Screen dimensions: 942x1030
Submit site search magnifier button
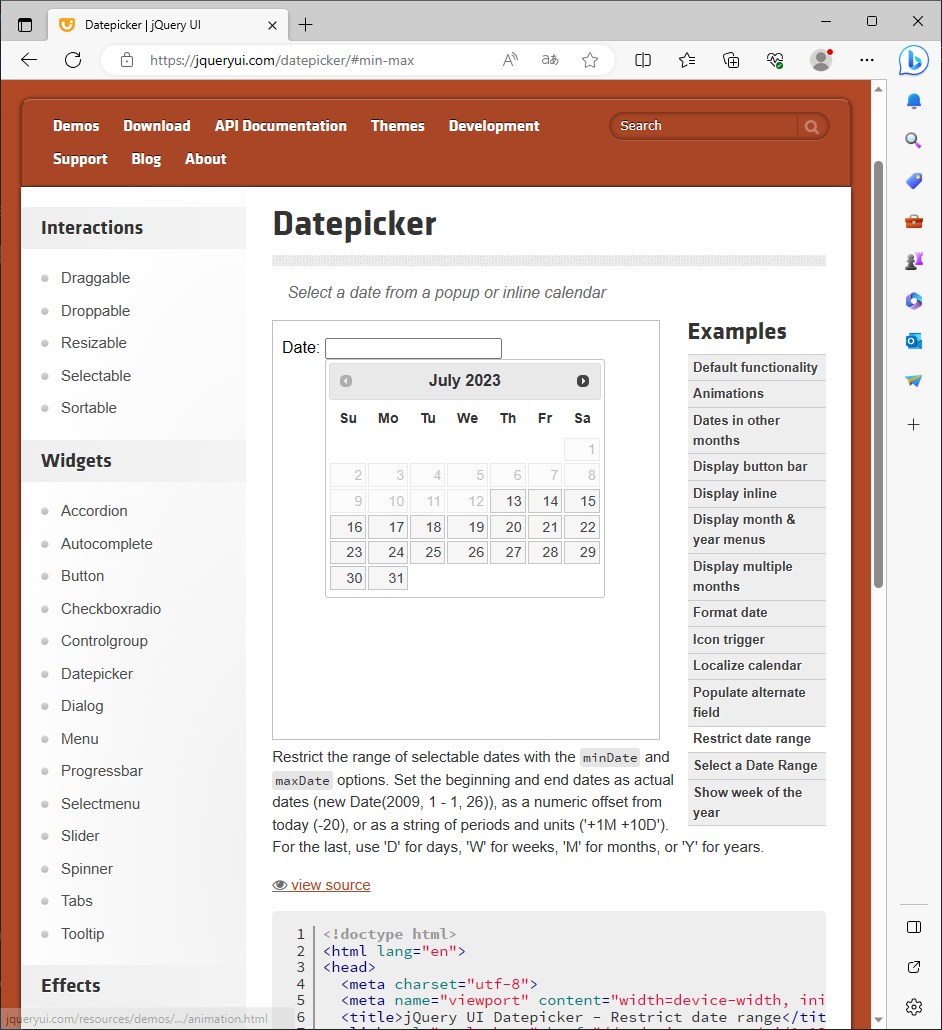pos(812,127)
